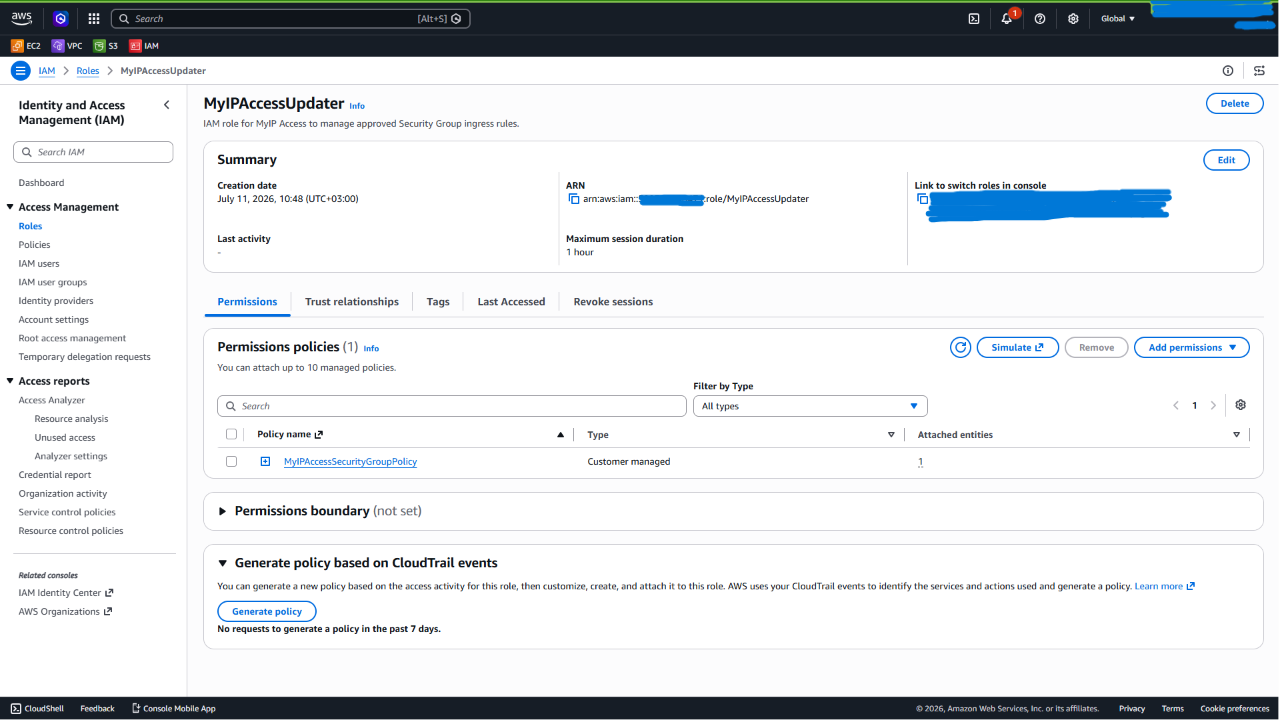Open EC2 favorite shortcut
The image size is (1279, 720).
click(x=26, y=46)
